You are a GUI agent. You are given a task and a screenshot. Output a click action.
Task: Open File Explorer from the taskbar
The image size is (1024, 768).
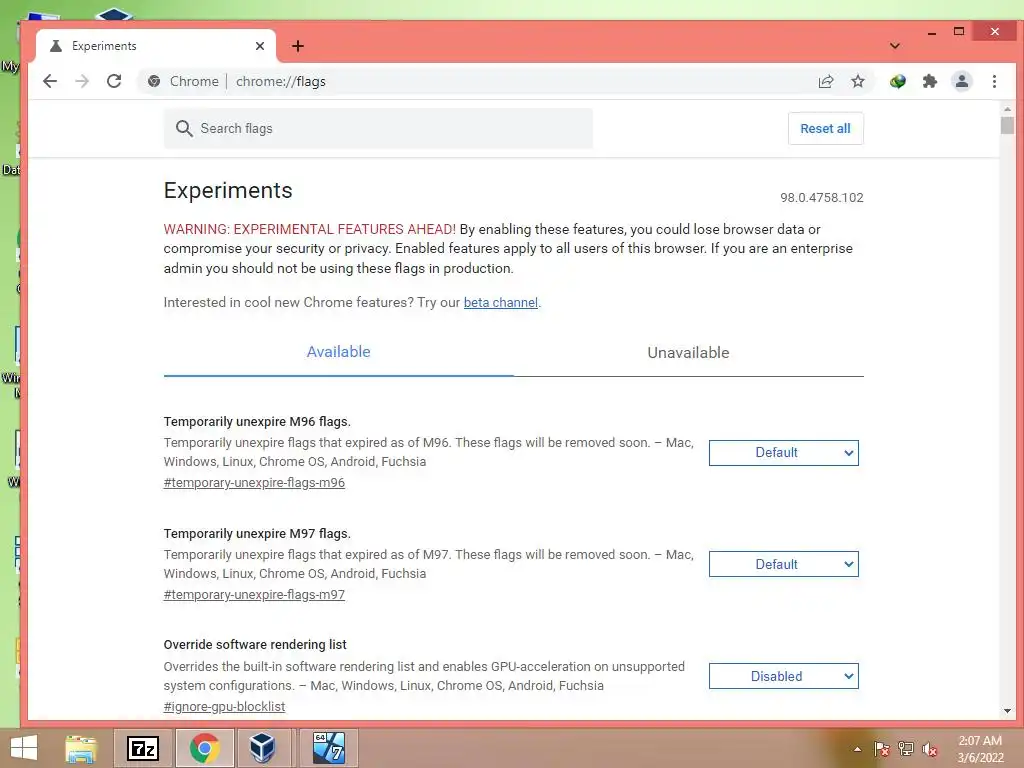[x=81, y=748]
